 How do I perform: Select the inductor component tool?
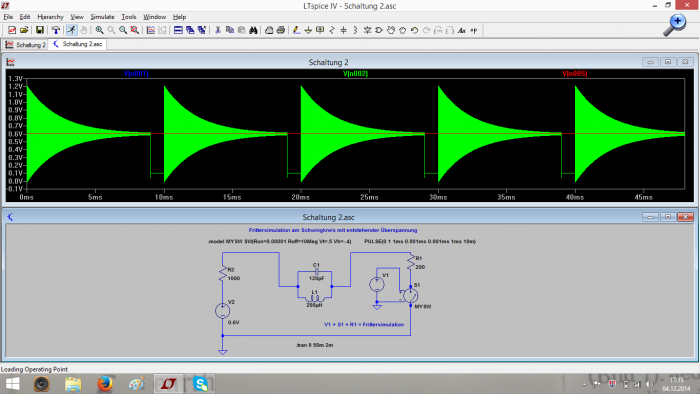[x=355, y=30]
